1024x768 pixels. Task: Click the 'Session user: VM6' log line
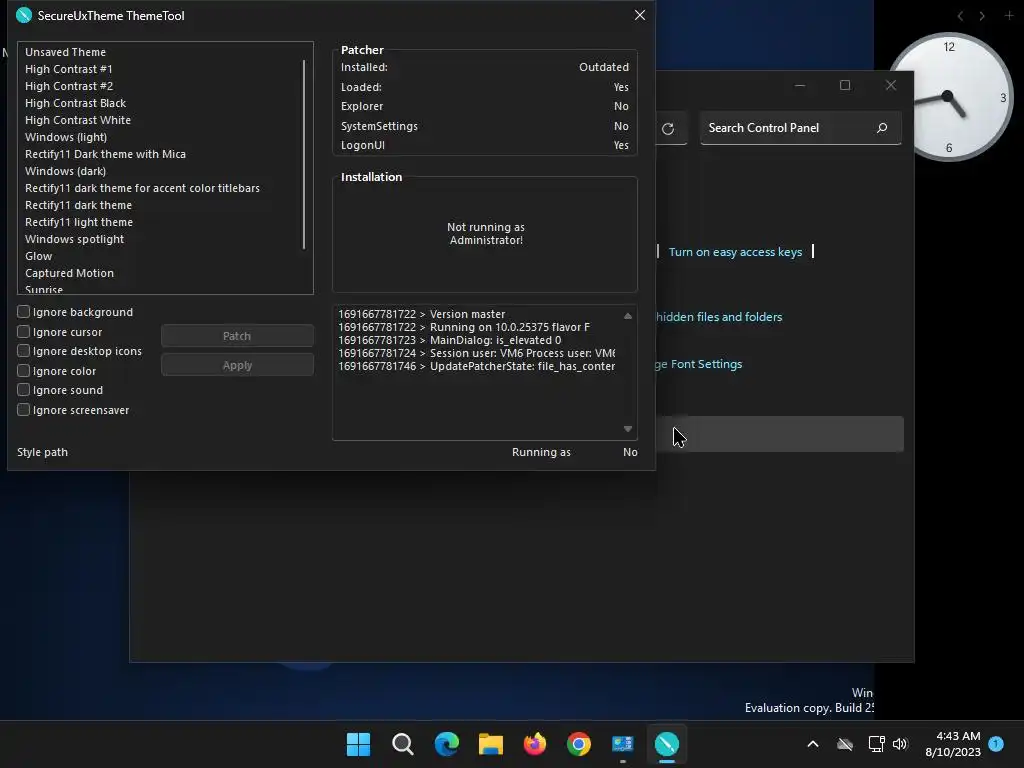477,353
